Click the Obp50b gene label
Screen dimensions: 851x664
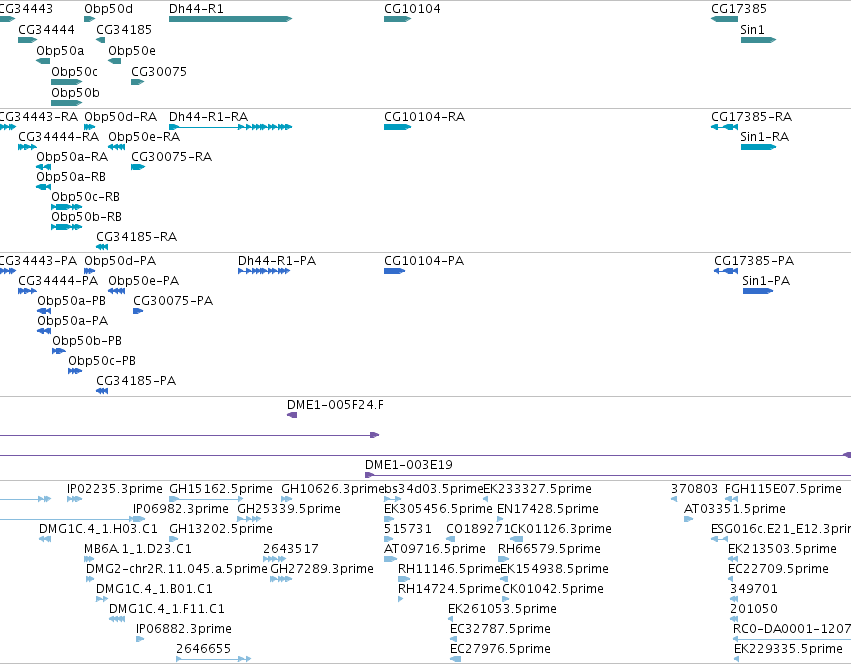click(x=75, y=93)
